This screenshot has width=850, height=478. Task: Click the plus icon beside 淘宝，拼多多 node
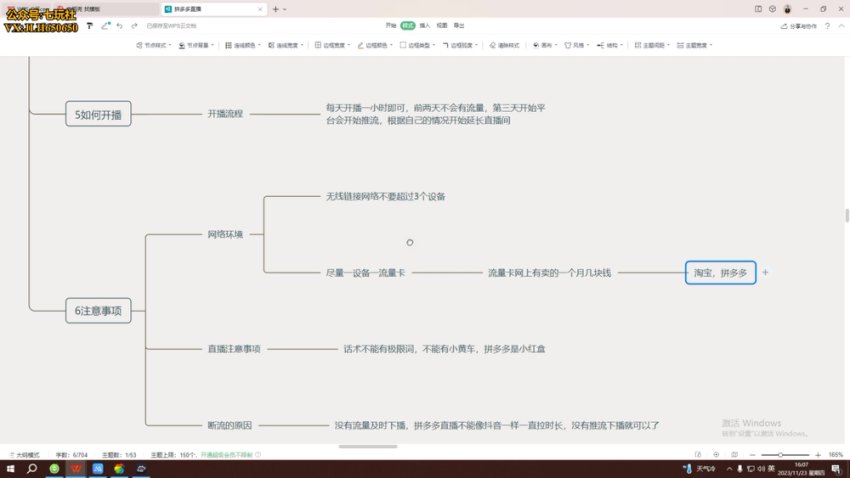pyautogui.click(x=766, y=272)
